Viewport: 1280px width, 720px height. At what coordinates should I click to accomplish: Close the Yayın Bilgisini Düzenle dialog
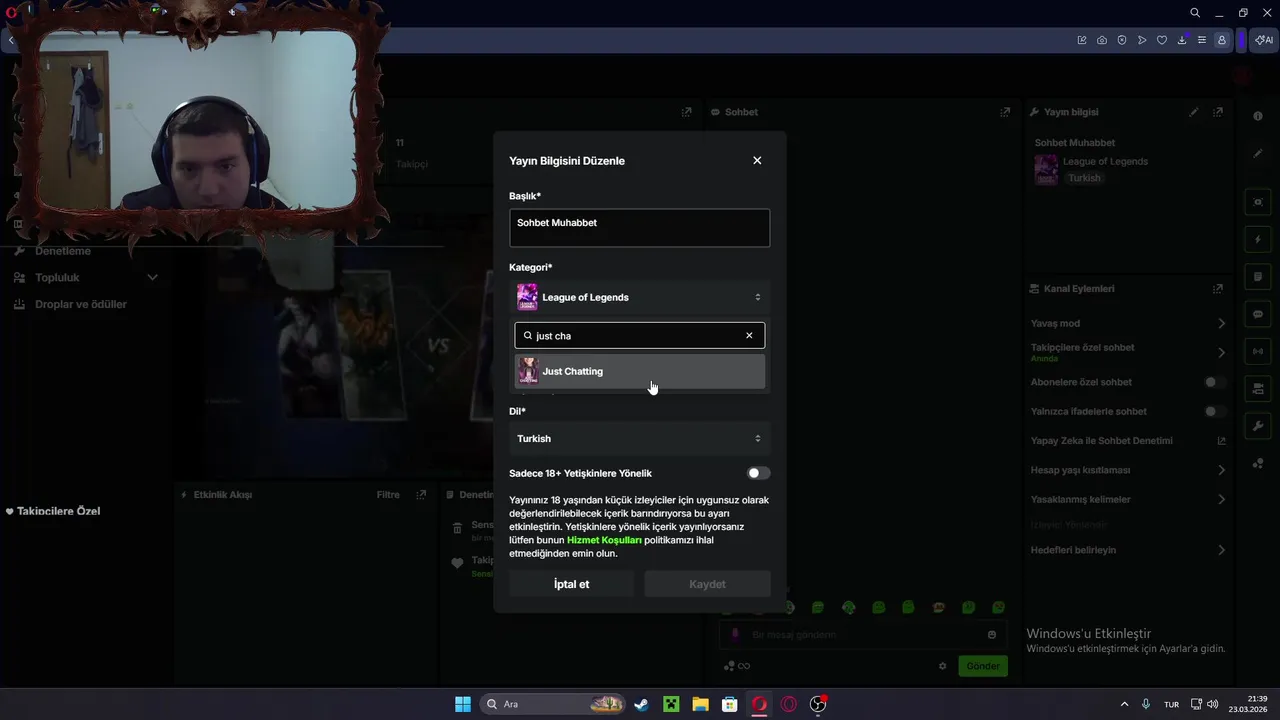pyautogui.click(x=757, y=161)
